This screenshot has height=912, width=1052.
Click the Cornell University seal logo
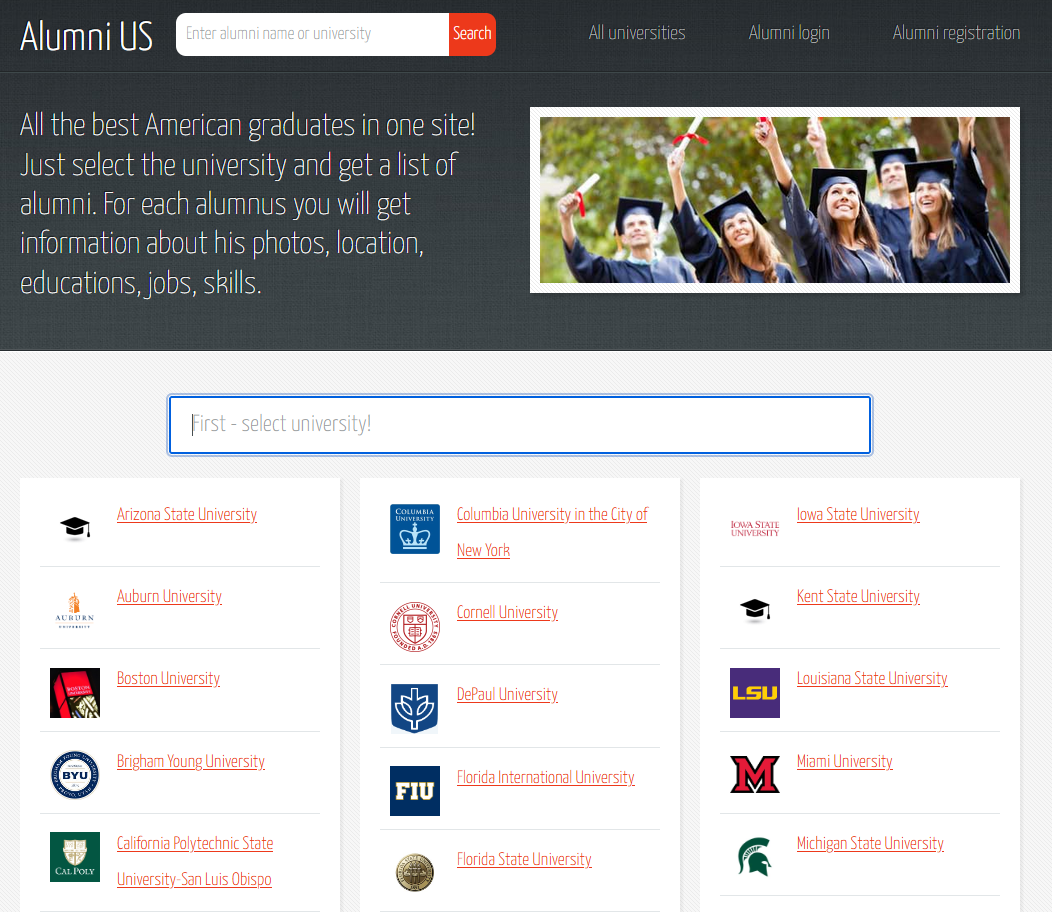pyautogui.click(x=414, y=627)
